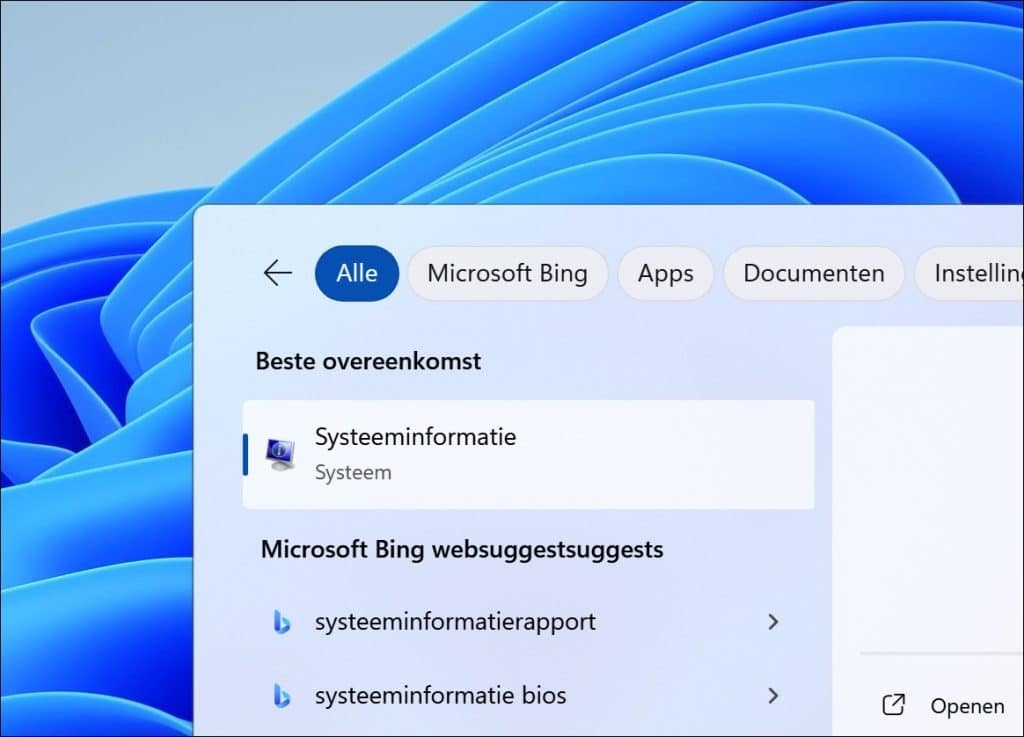1024x737 pixels.
Task: Click the Systeeminformatie computer icon
Action: pyautogui.click(x=280, y=454)
